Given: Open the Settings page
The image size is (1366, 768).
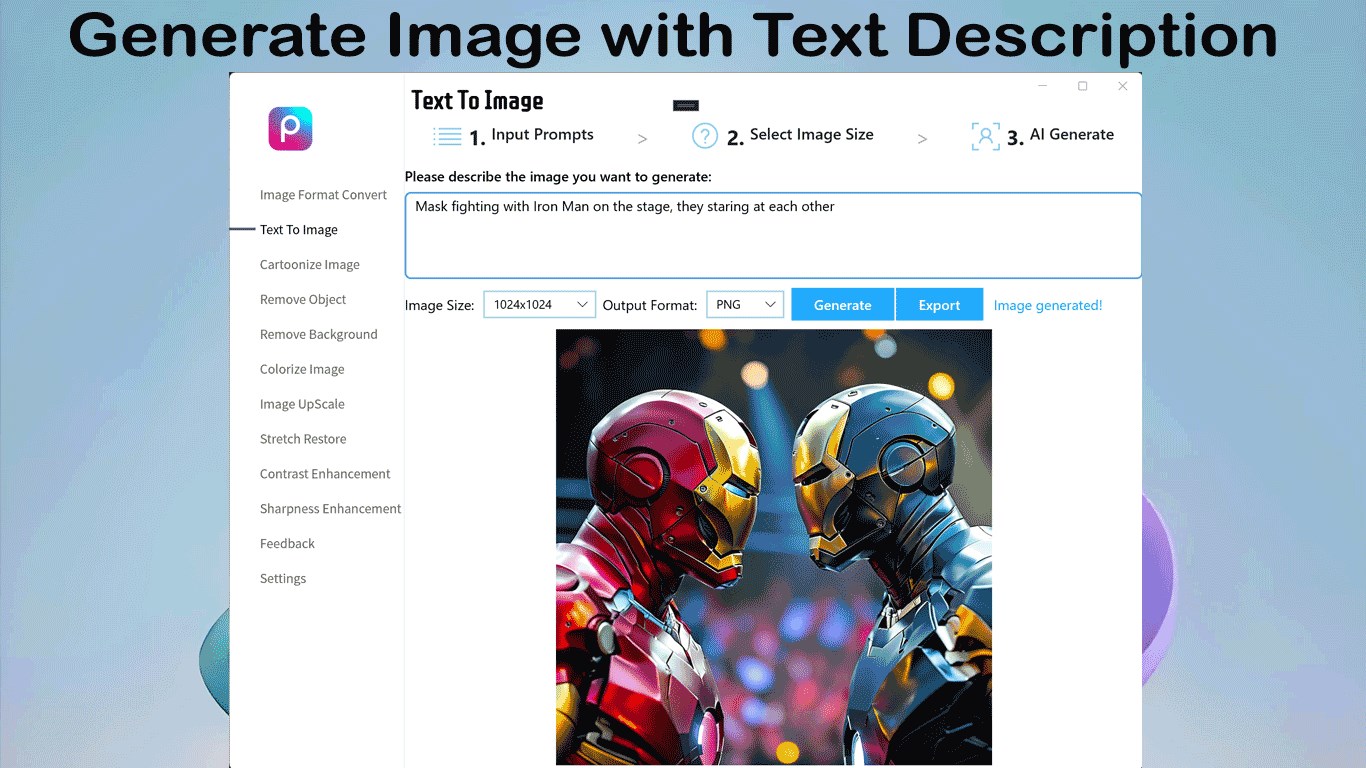Looking at the screenshot, I should point(282,578).
